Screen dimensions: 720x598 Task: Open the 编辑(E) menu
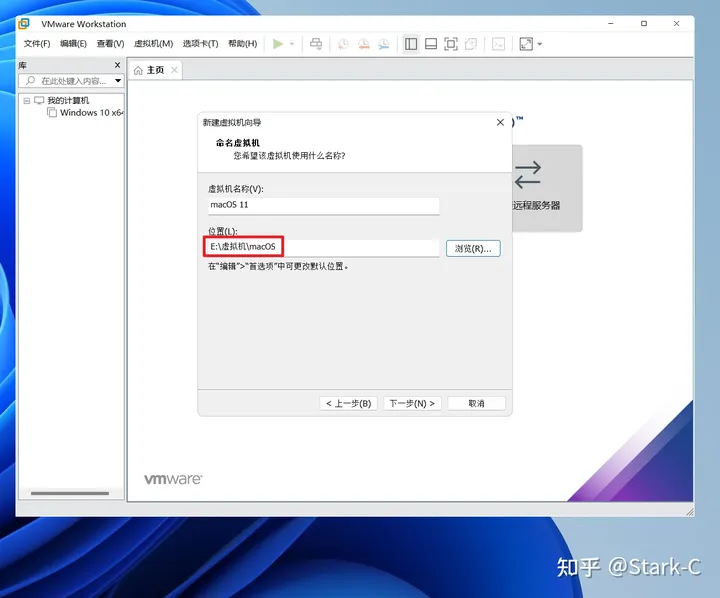73,44
